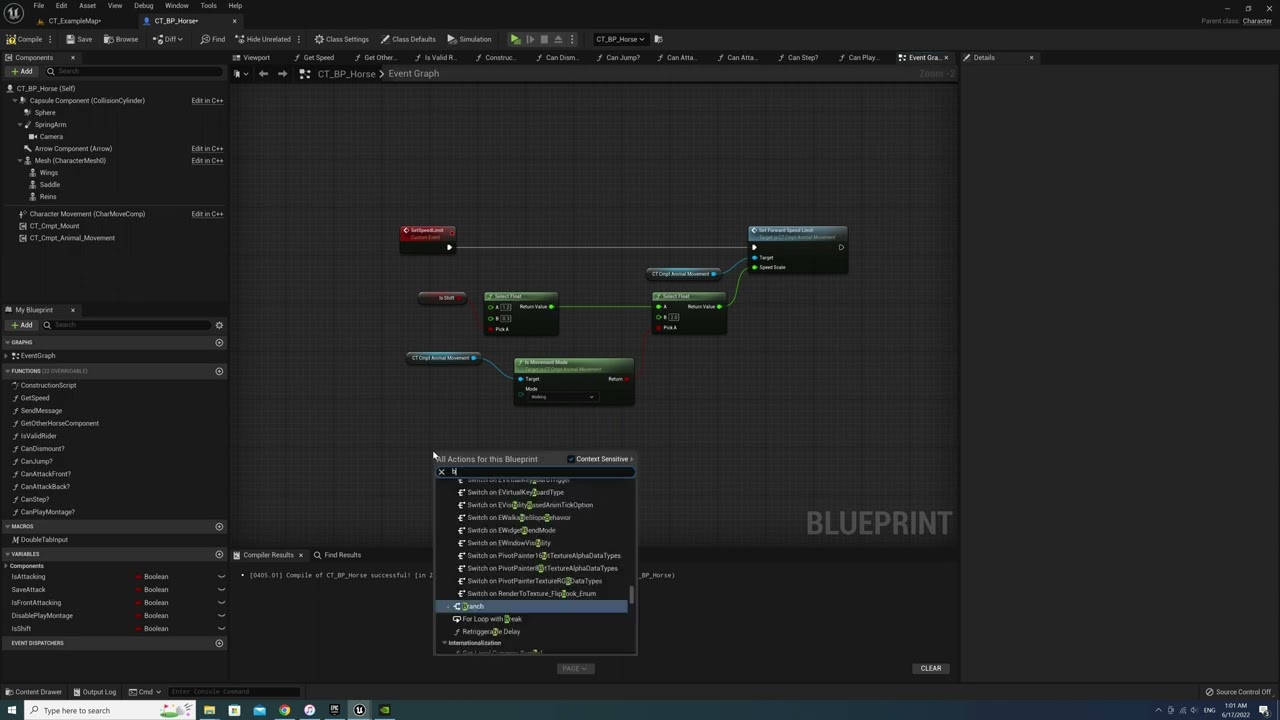Open the Find Results tab
Viewport: 1280px width, 720px height.
click(337, 555)
